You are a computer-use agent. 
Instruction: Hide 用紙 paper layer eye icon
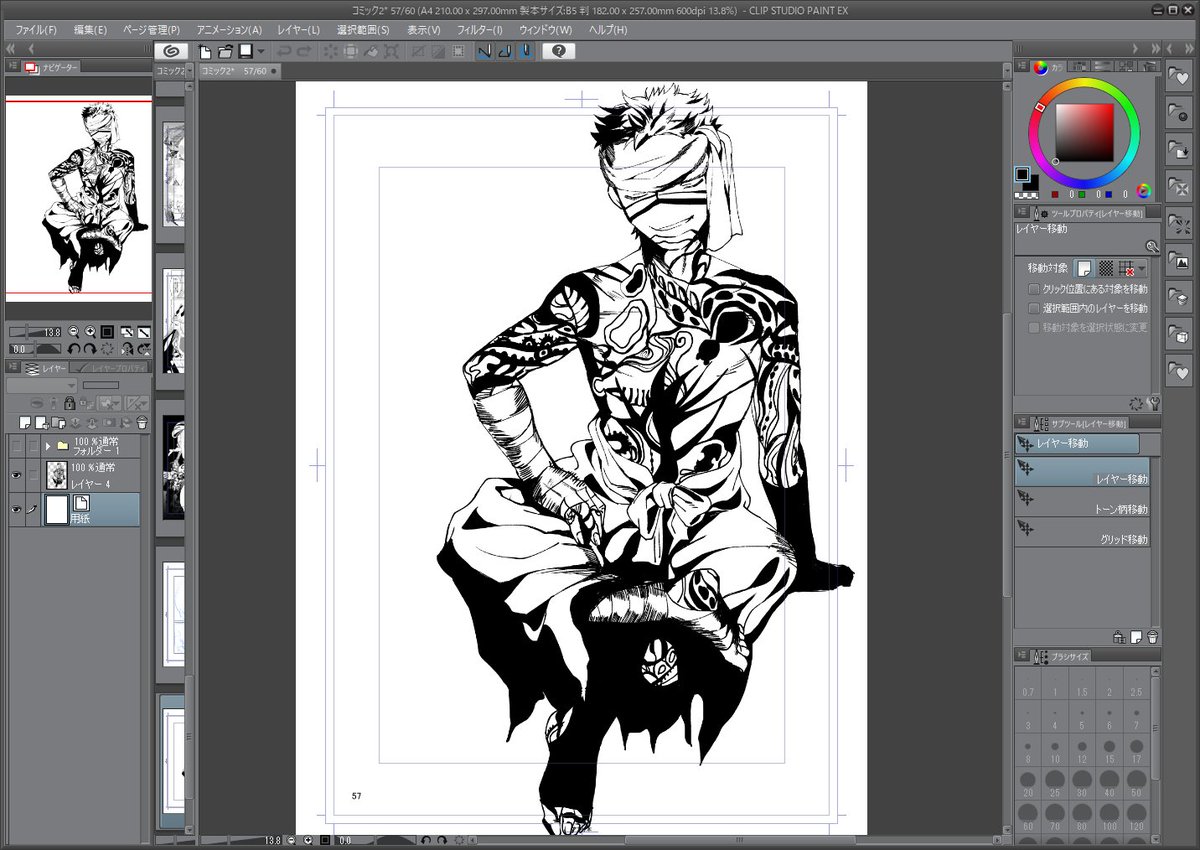click(x=16, y=510)
